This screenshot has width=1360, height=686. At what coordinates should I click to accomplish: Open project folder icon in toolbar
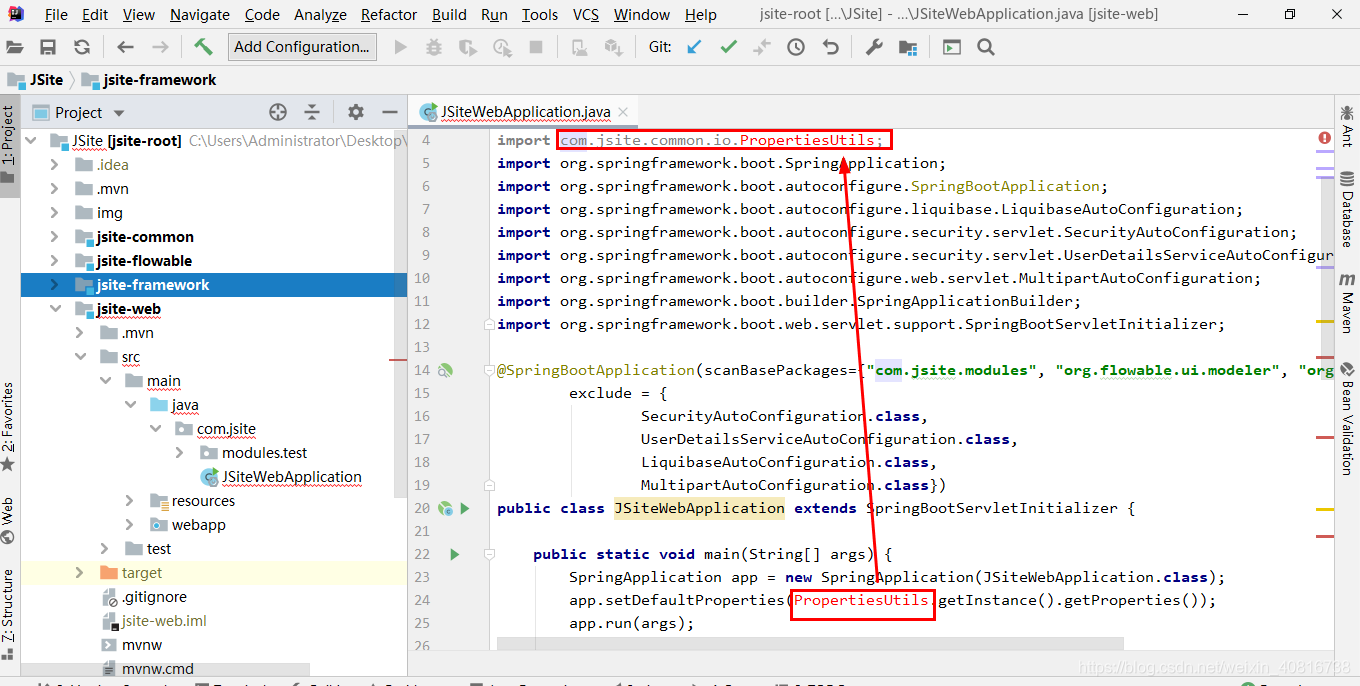[x=15, y=47]
